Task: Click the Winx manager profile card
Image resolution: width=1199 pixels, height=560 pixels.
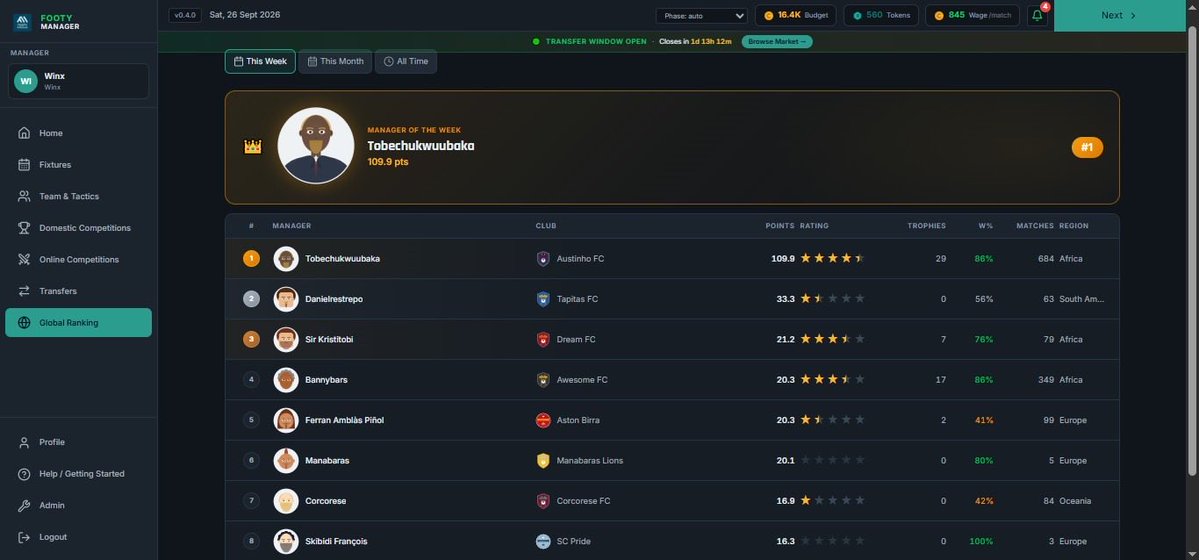Action: (78, 81)
